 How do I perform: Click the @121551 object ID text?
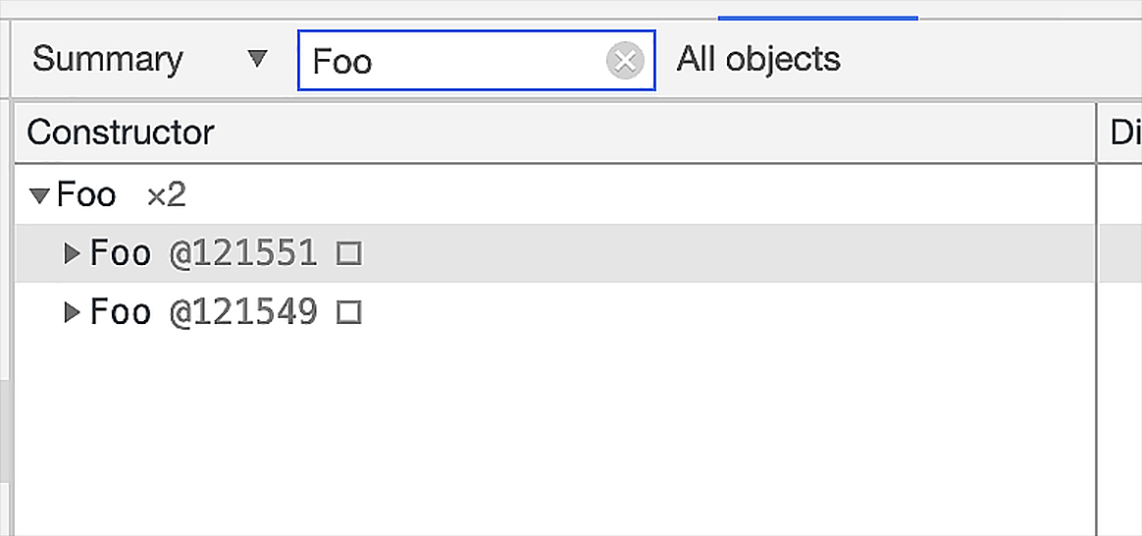click(243, 254)
